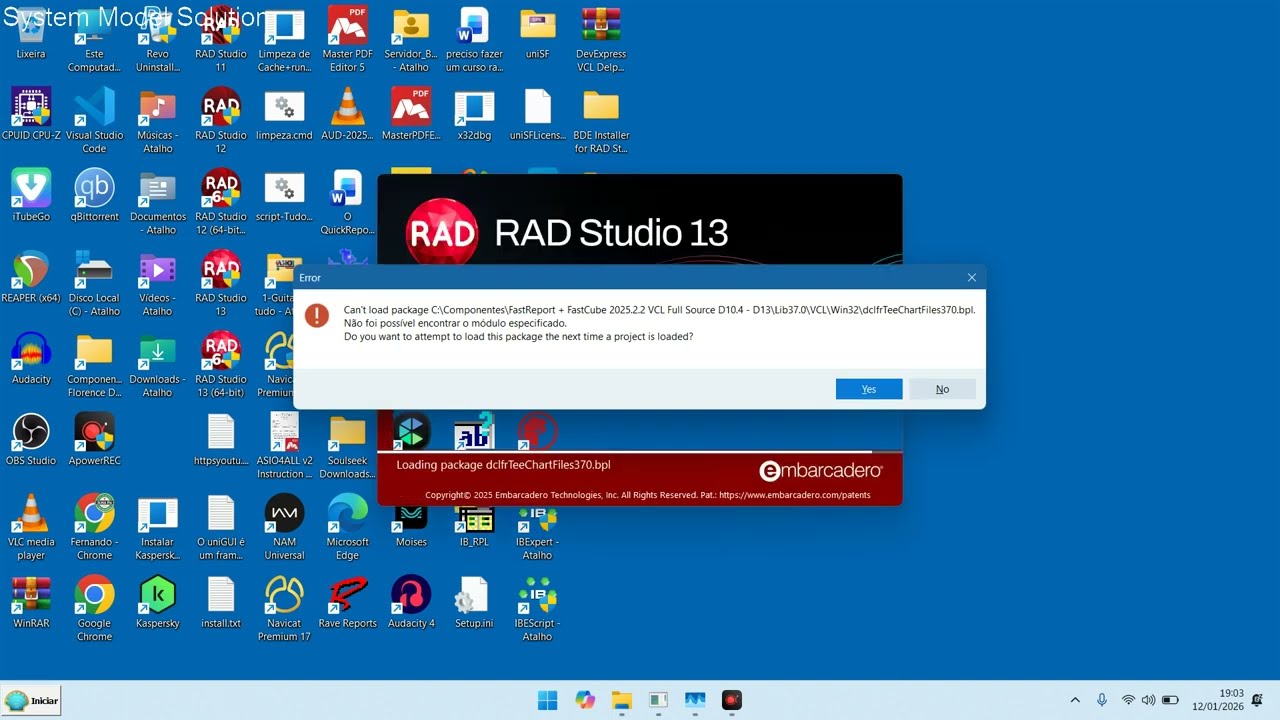This screenshot has width=1280, height=720.
Task: Select the ApowerREC shortcut
Action: pos(94,439)
